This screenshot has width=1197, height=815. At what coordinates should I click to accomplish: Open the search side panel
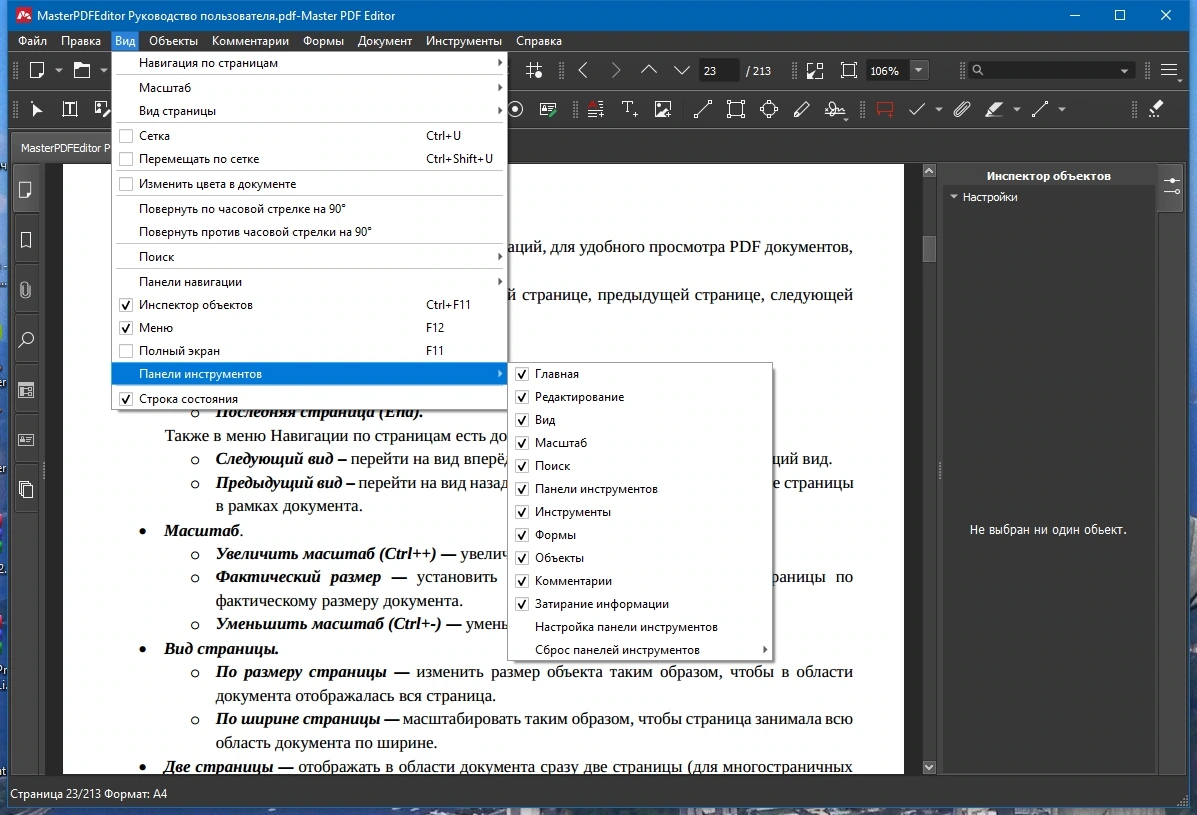click(x=26, y=340)
